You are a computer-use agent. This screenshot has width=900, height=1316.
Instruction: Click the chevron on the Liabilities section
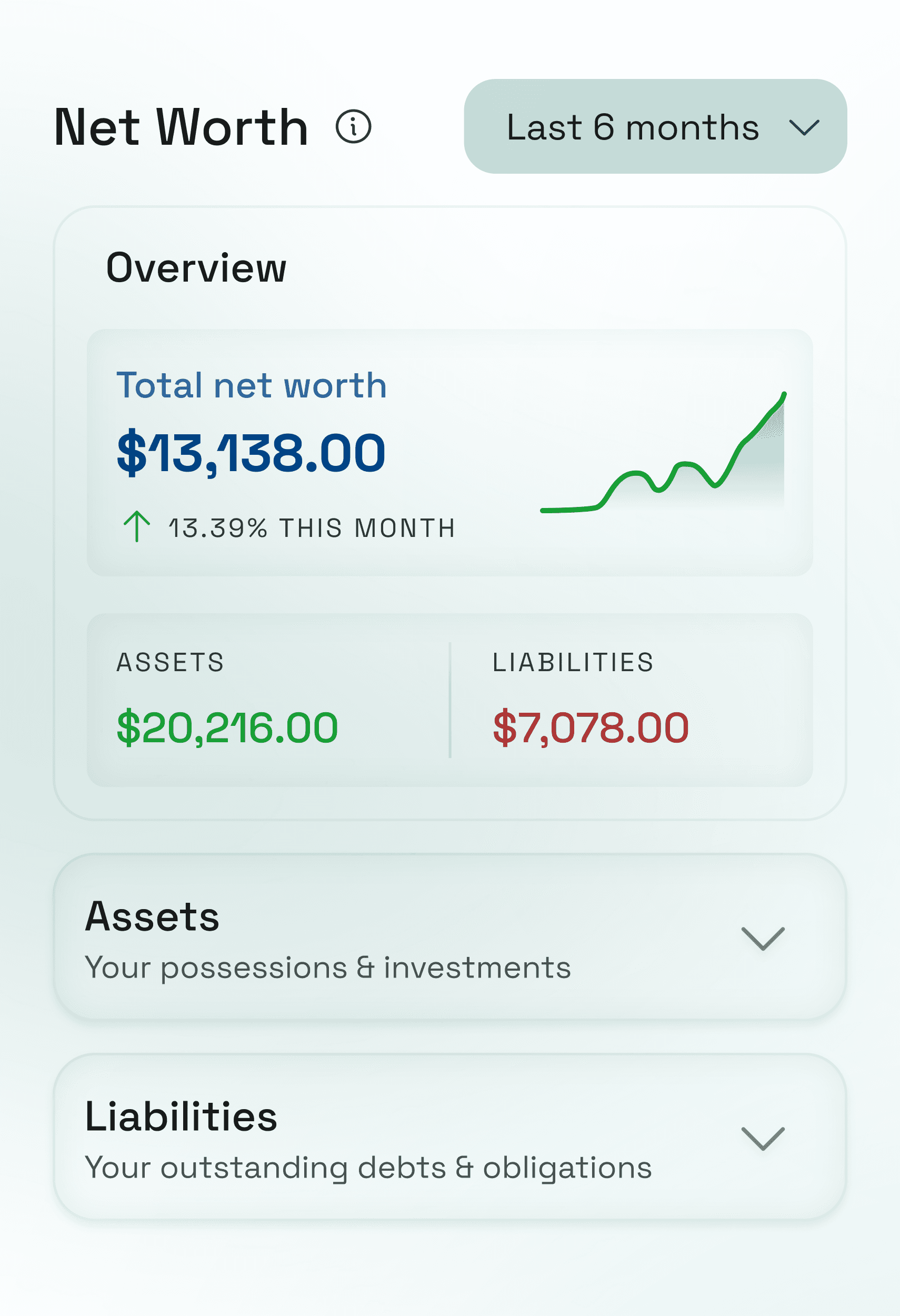click(x=762, y=1138)
